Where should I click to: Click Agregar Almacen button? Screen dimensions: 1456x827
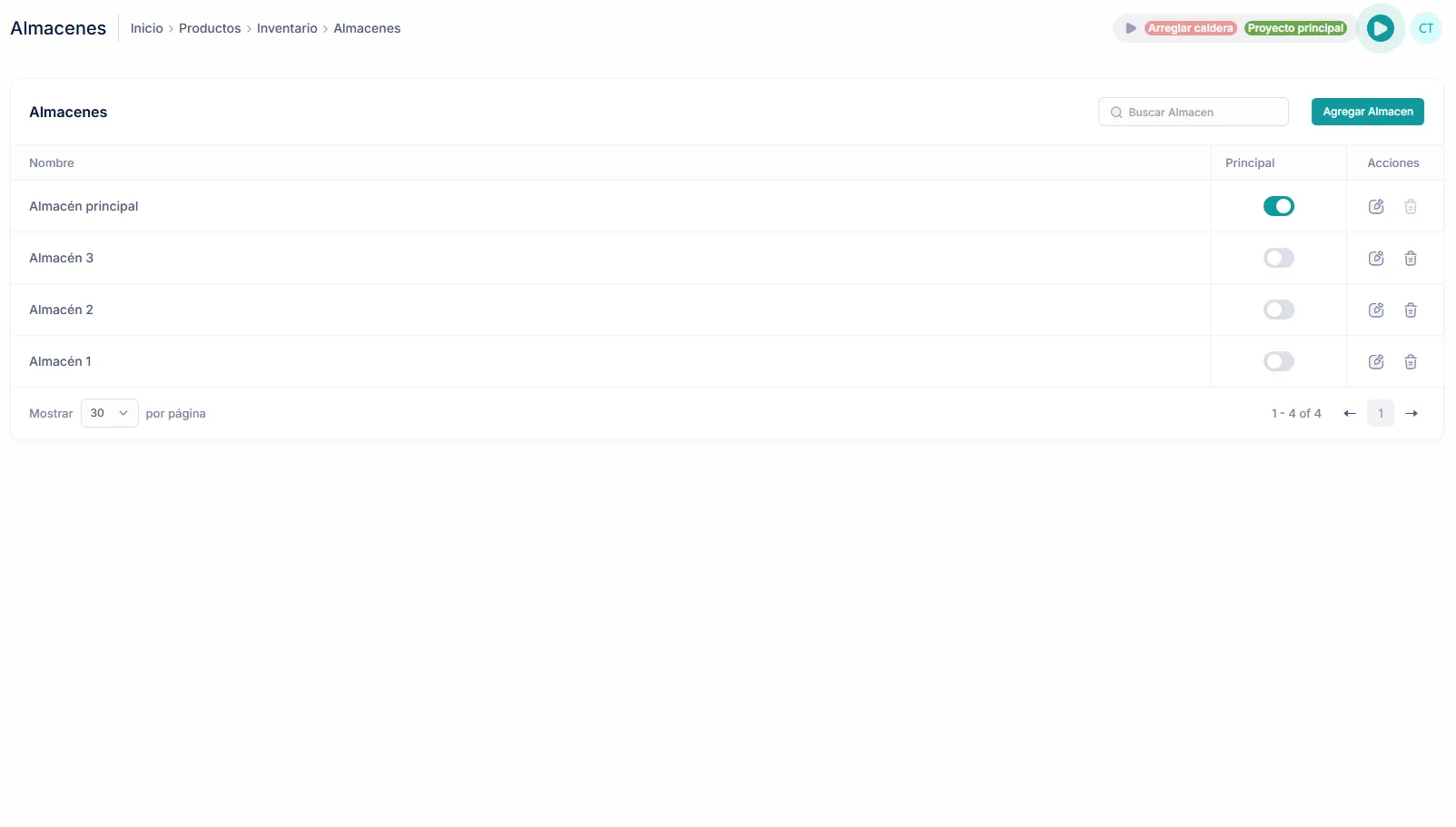tap(1367, 112)
